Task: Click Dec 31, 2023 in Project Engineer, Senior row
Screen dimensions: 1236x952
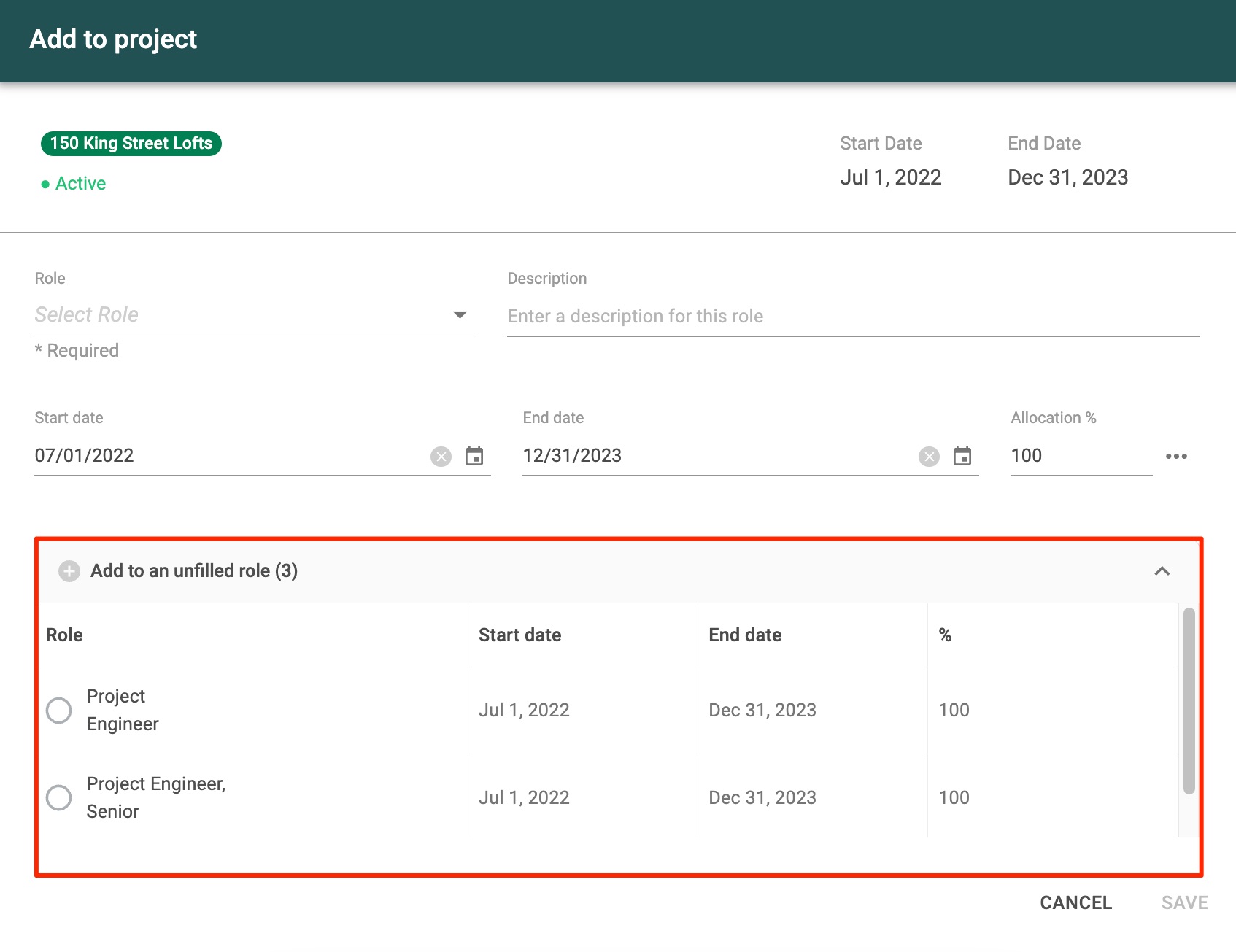Action: (762, 797)
